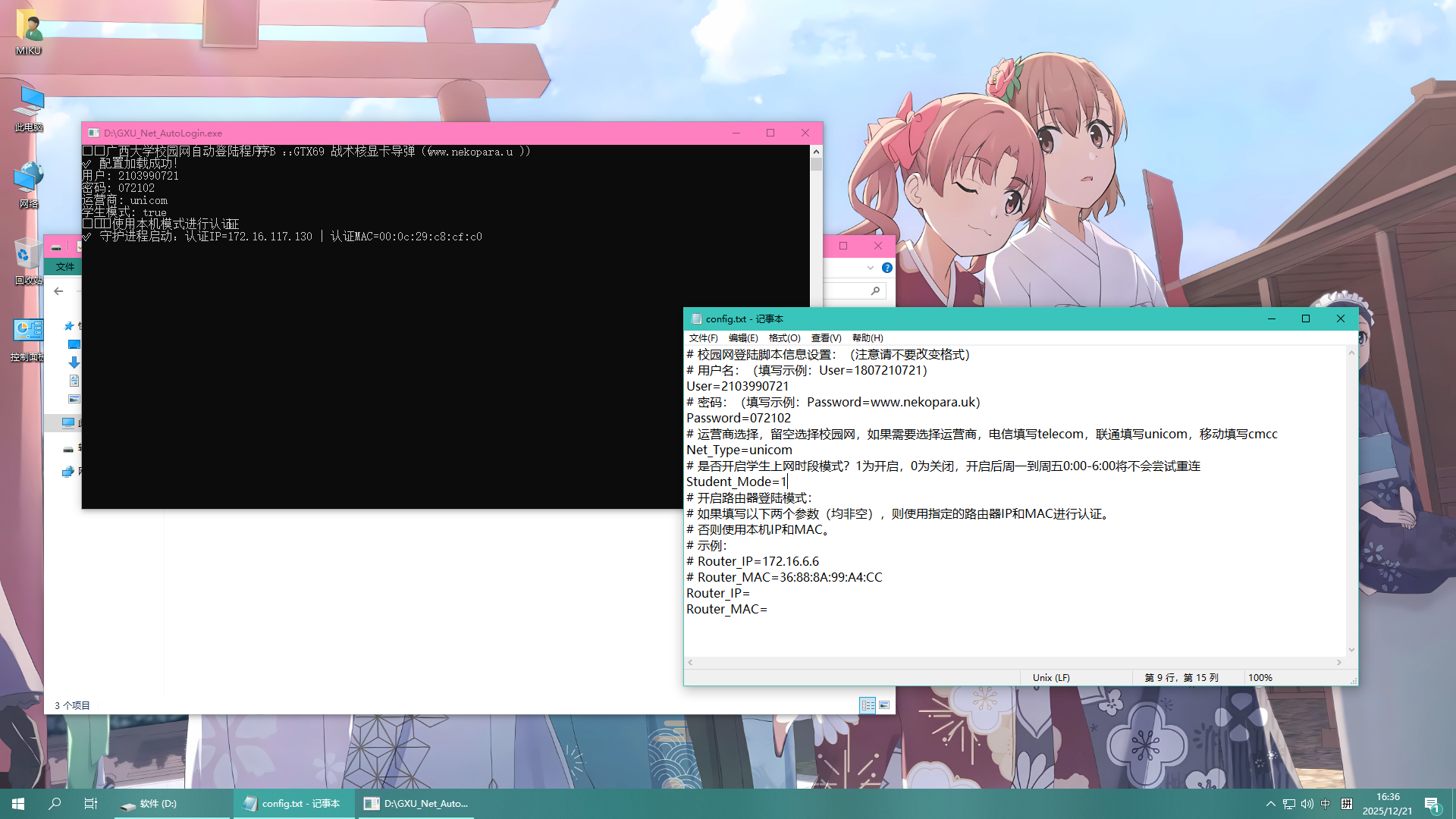Open network status from the tray icon

pos(1288,804)
